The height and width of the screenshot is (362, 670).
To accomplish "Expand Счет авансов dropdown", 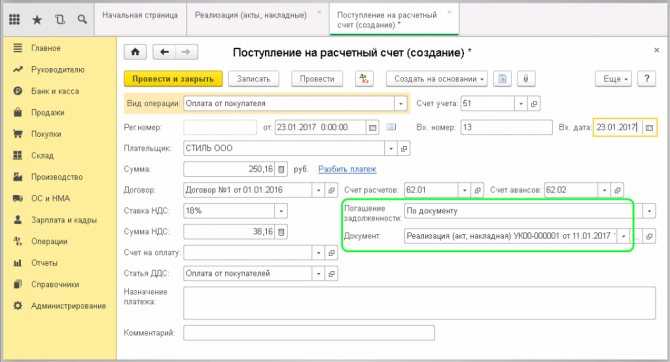I will click(x=604, y=190).
